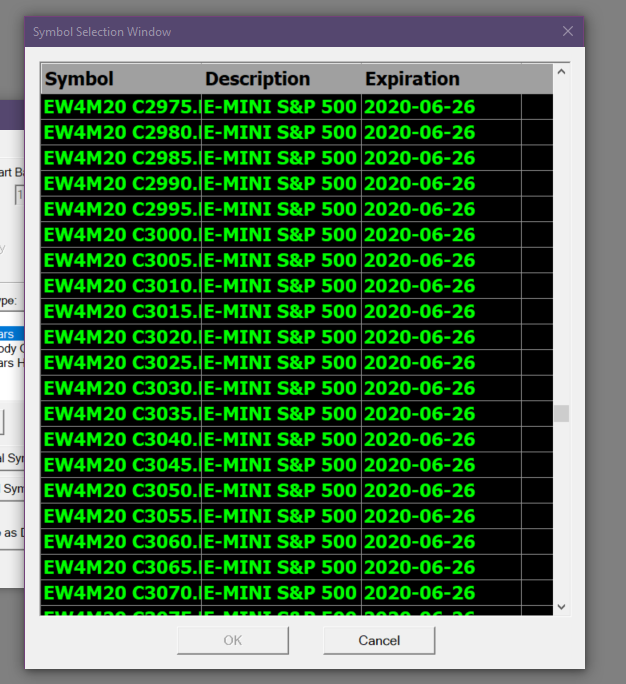Select the EW4M20 C3005 symbol row
The width and height of the screenshot is (626, 684).
tap(297, 260)
